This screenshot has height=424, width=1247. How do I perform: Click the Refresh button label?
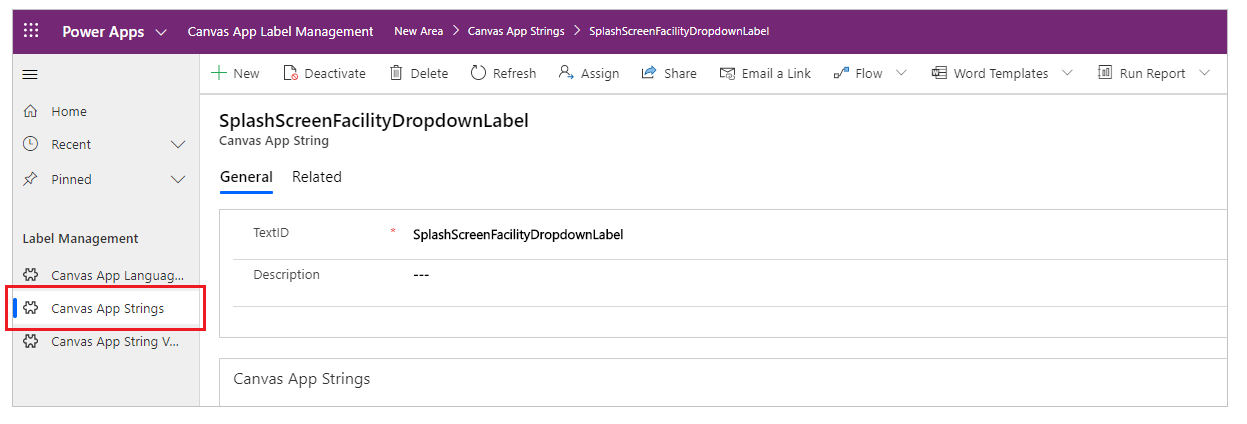(x=514, y=73)
